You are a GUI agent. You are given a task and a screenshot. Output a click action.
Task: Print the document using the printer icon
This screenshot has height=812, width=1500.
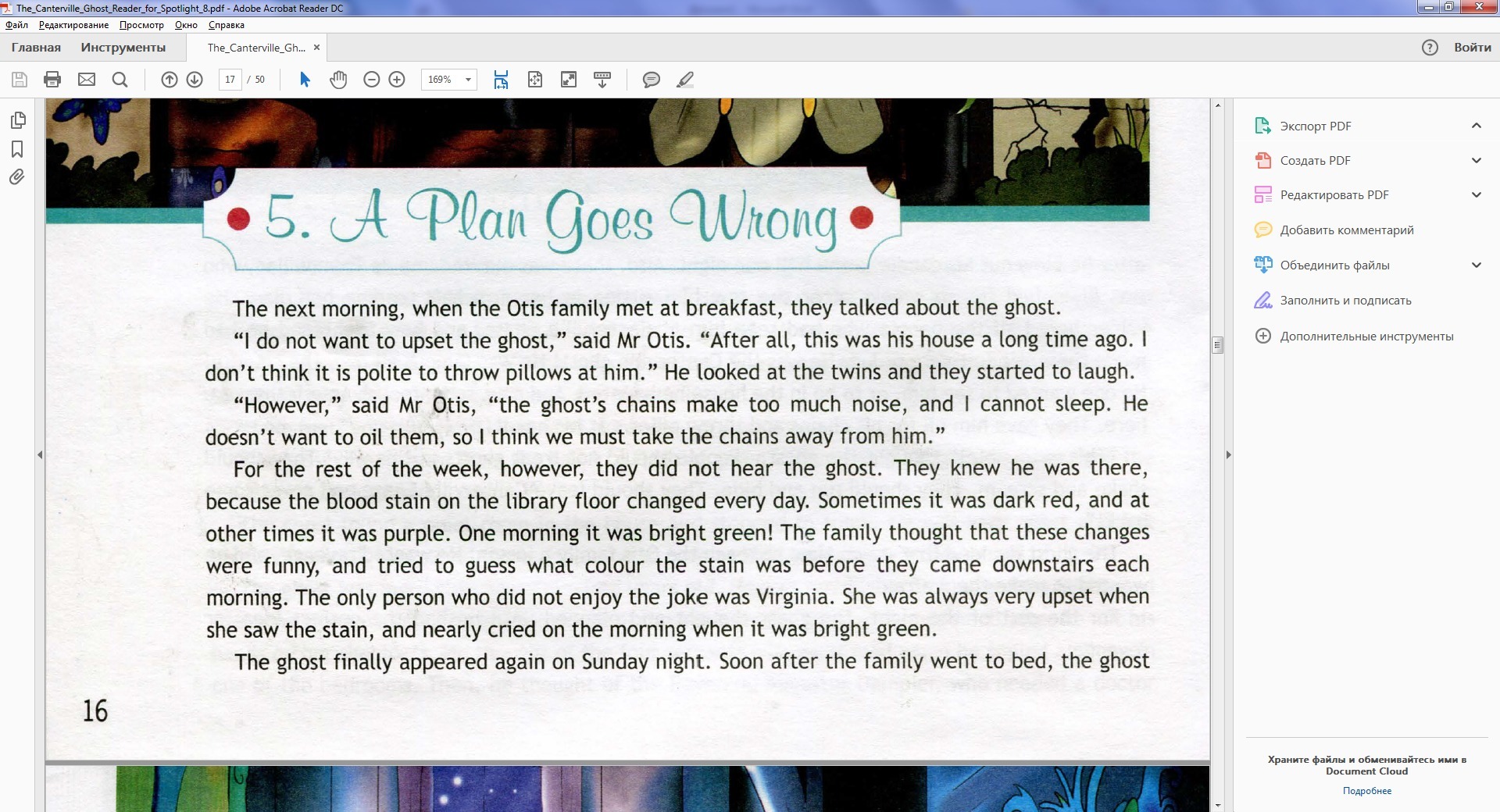pyautogui.click(x=52, y=80)
